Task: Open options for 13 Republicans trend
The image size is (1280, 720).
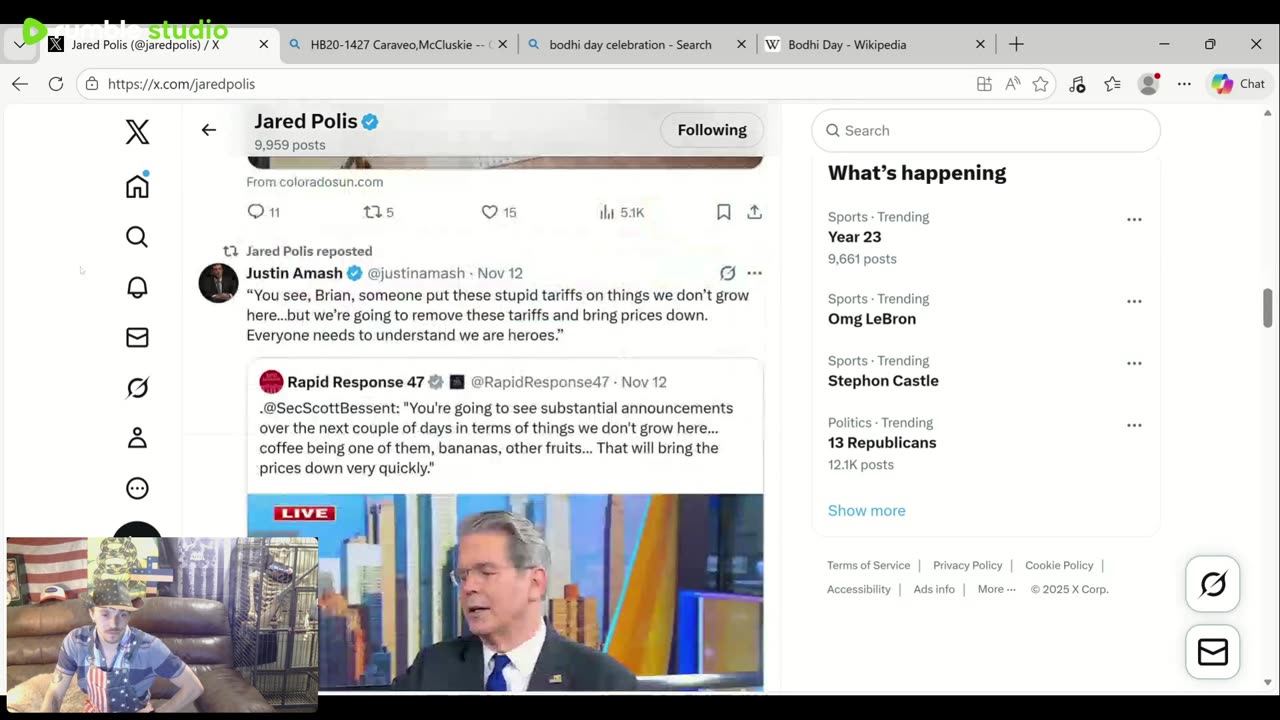Action: [1134, 425]
